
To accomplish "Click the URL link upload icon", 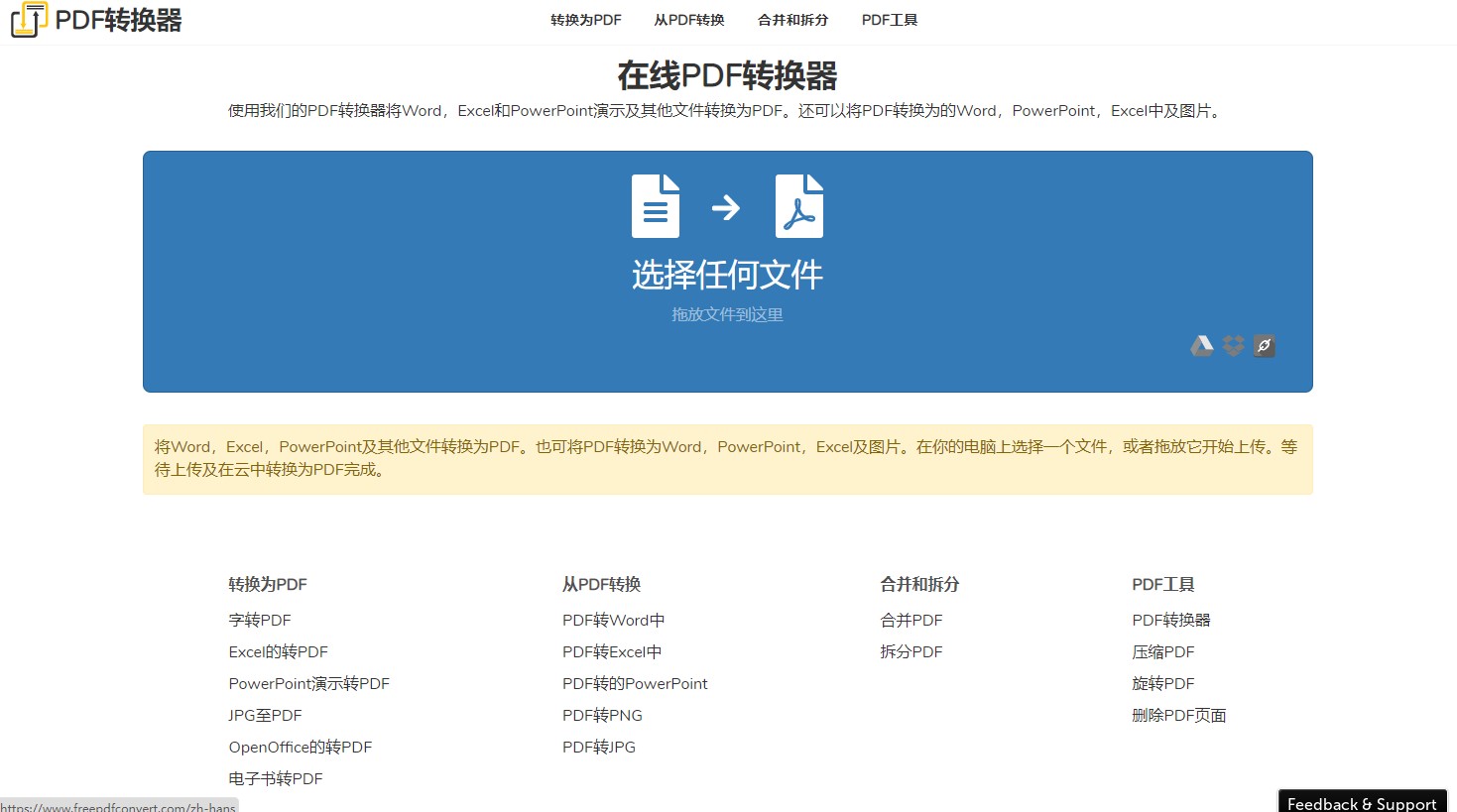I will click(x=1264, y=345).
